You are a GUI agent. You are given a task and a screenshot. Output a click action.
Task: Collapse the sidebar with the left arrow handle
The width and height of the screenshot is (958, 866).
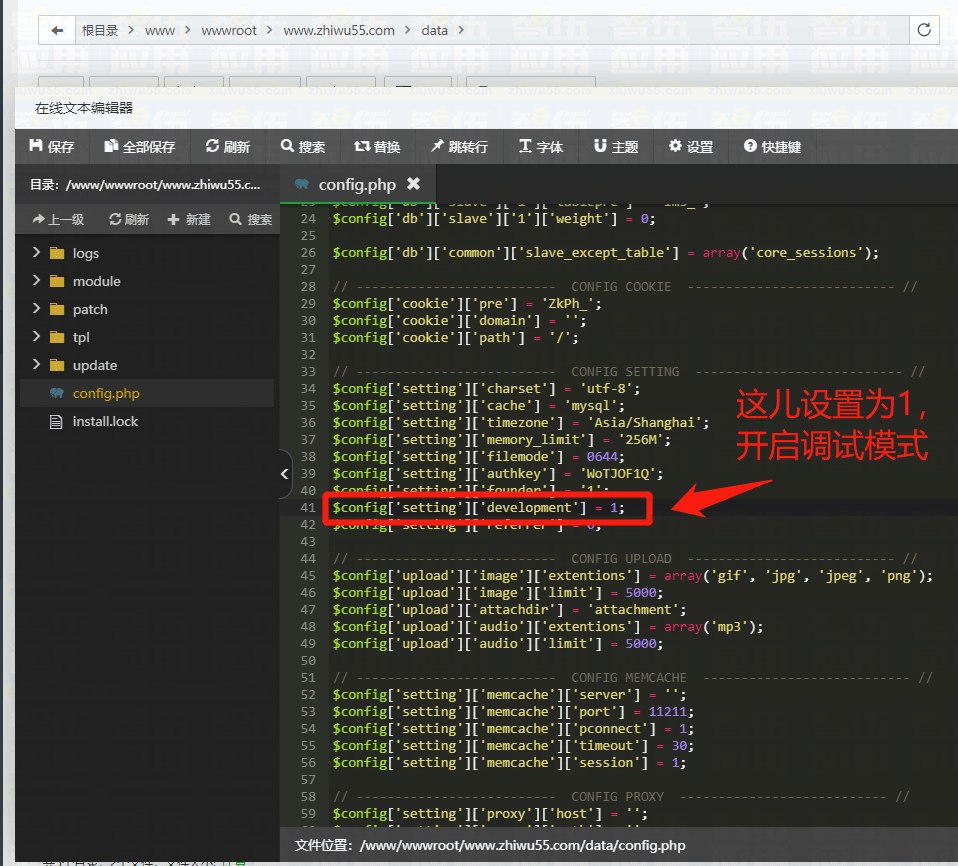coord(285,474)
